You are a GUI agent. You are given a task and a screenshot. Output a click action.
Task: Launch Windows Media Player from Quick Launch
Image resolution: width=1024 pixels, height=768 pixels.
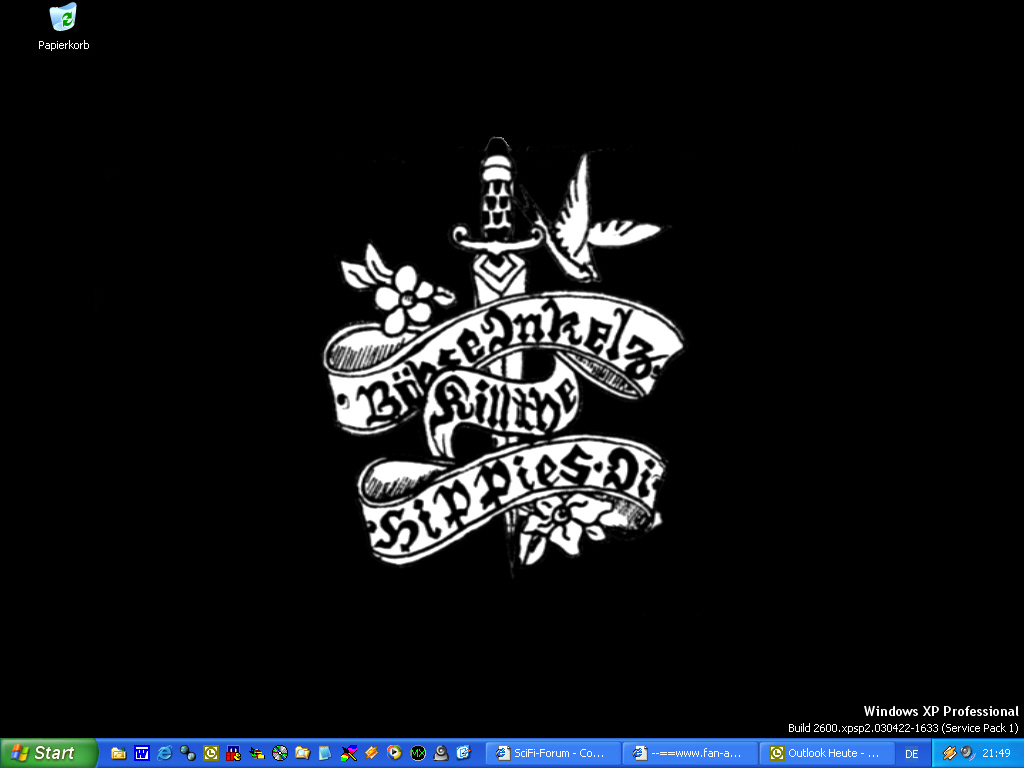pos(395,753)
